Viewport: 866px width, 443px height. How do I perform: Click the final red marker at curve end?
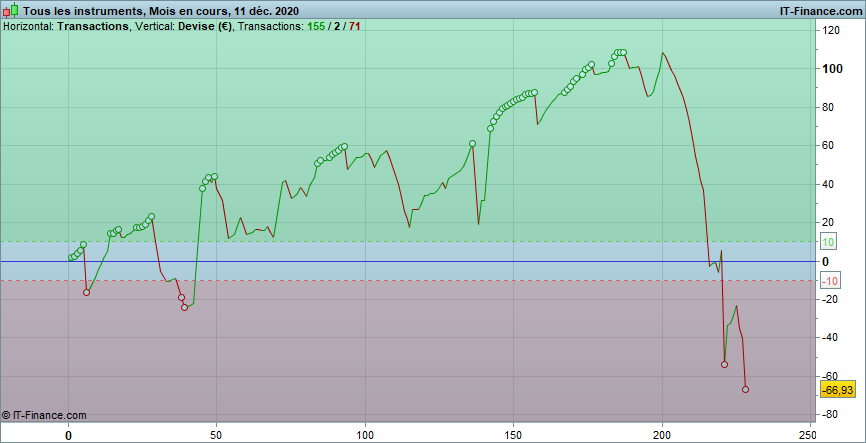745,389
